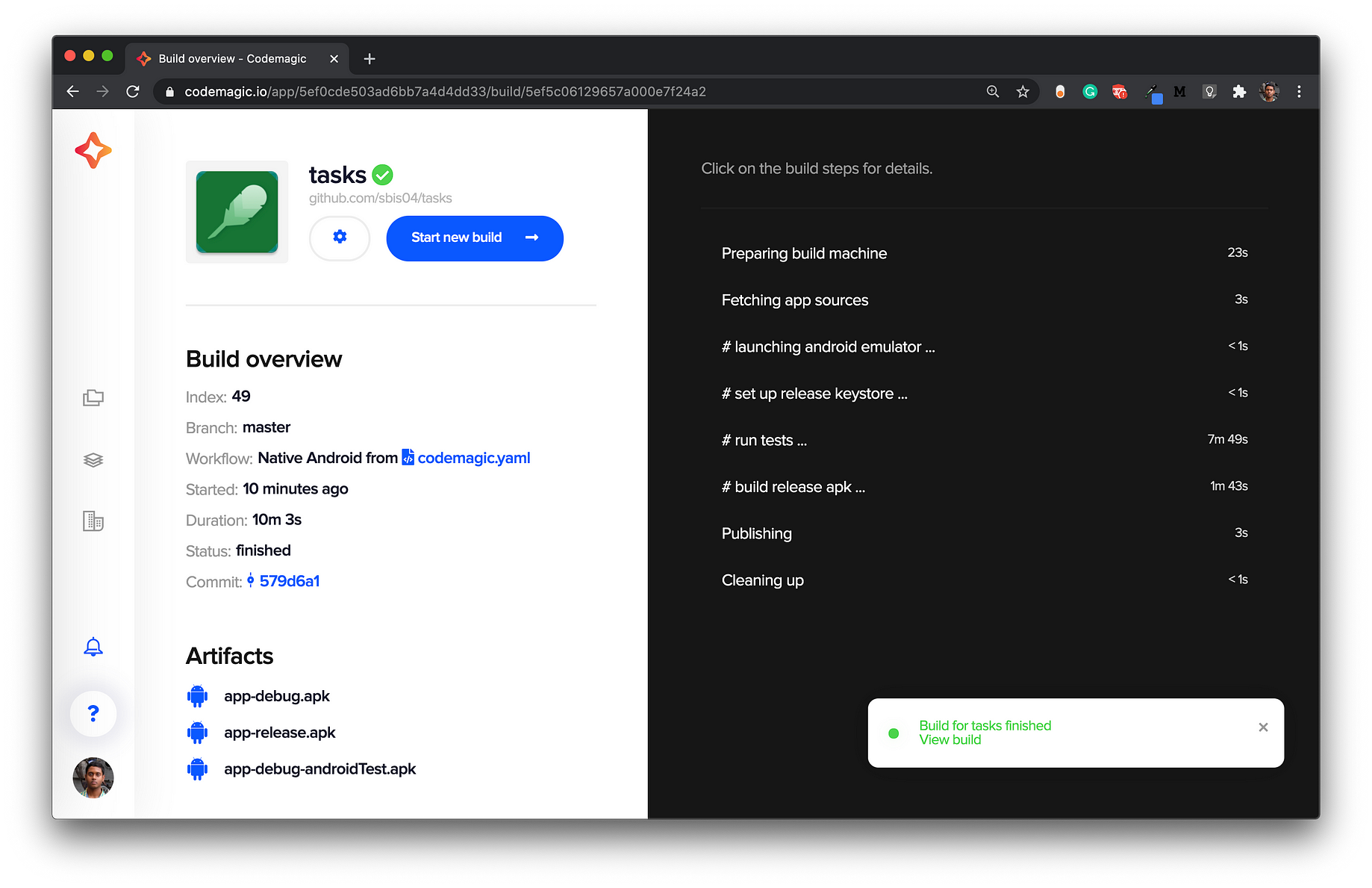1372x888 pixels.
Task: Download app-release.apk artifact
Action: tap(280, 733)
